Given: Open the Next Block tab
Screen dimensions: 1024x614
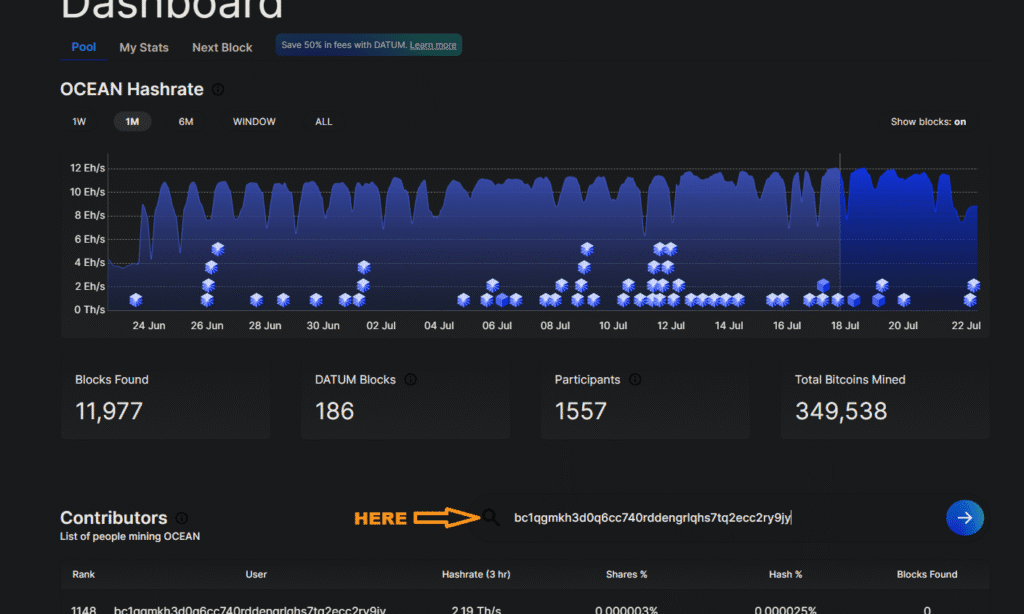Looking at the screenshot, I should (222, 48).
